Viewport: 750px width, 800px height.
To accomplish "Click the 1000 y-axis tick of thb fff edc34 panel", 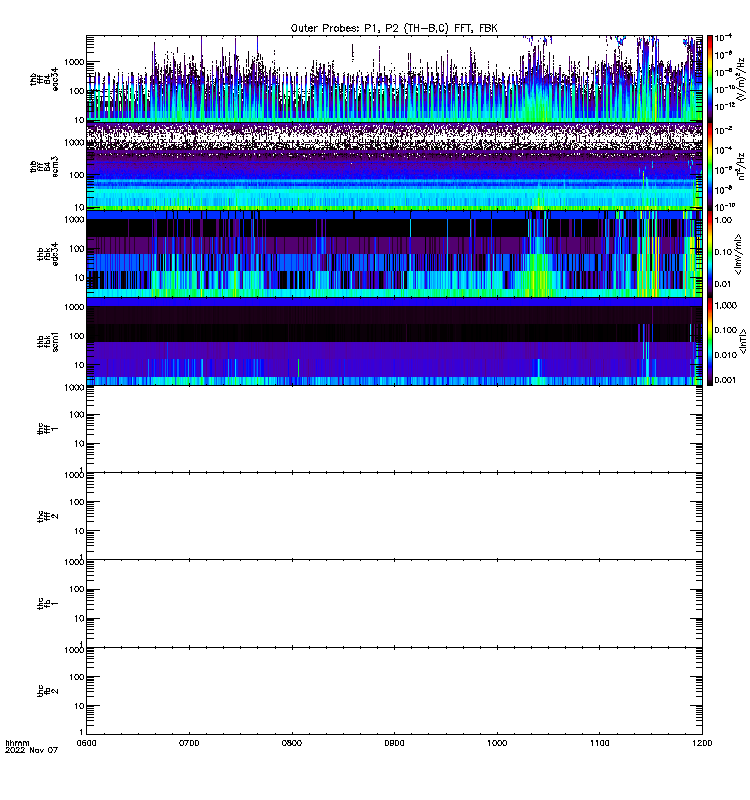I will click(x=74, y=62).
